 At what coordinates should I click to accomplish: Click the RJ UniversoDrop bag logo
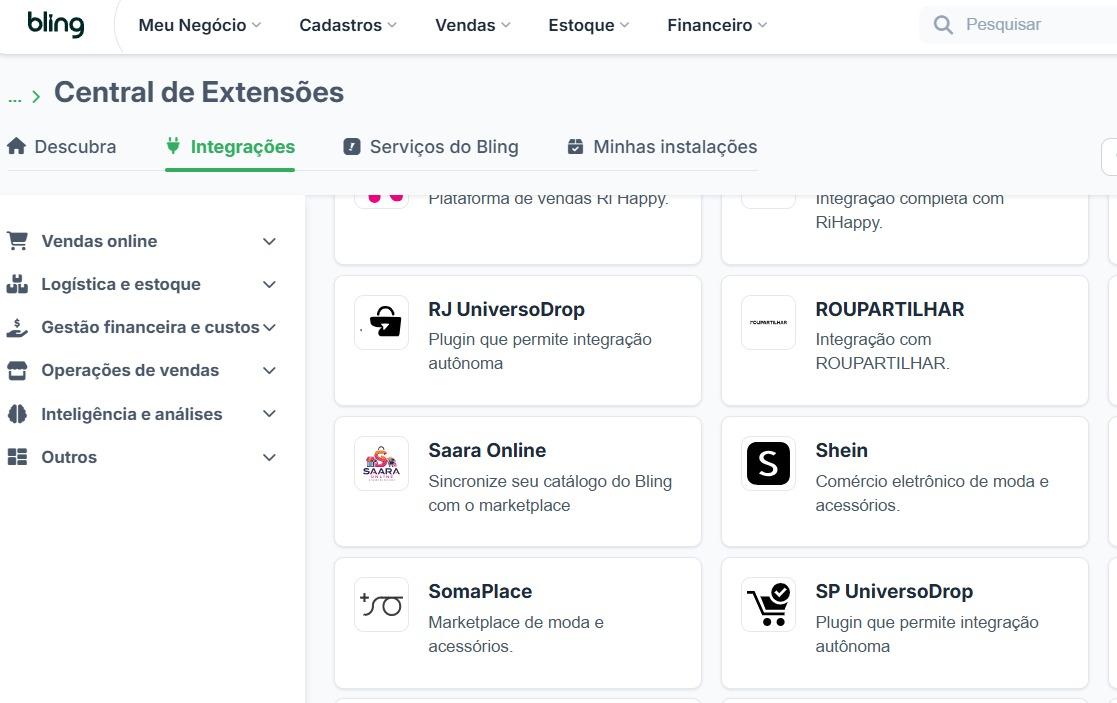[x=382, y=322]
